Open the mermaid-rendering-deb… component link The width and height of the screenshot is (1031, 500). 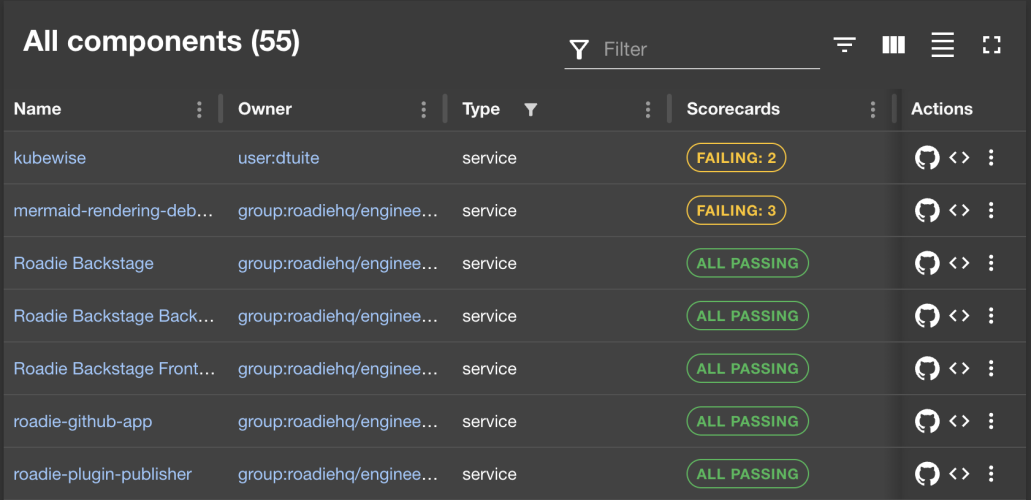tap(114, 211)
